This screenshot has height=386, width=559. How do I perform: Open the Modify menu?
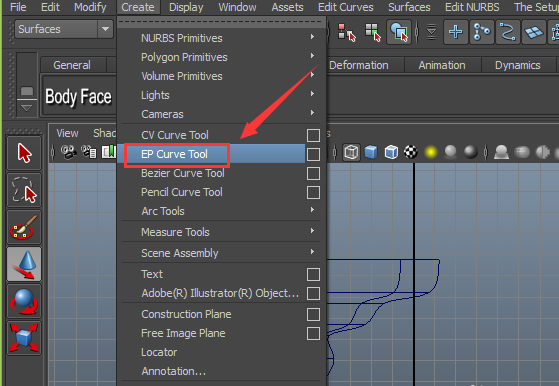pyautogui.click(x=90, y=7)
